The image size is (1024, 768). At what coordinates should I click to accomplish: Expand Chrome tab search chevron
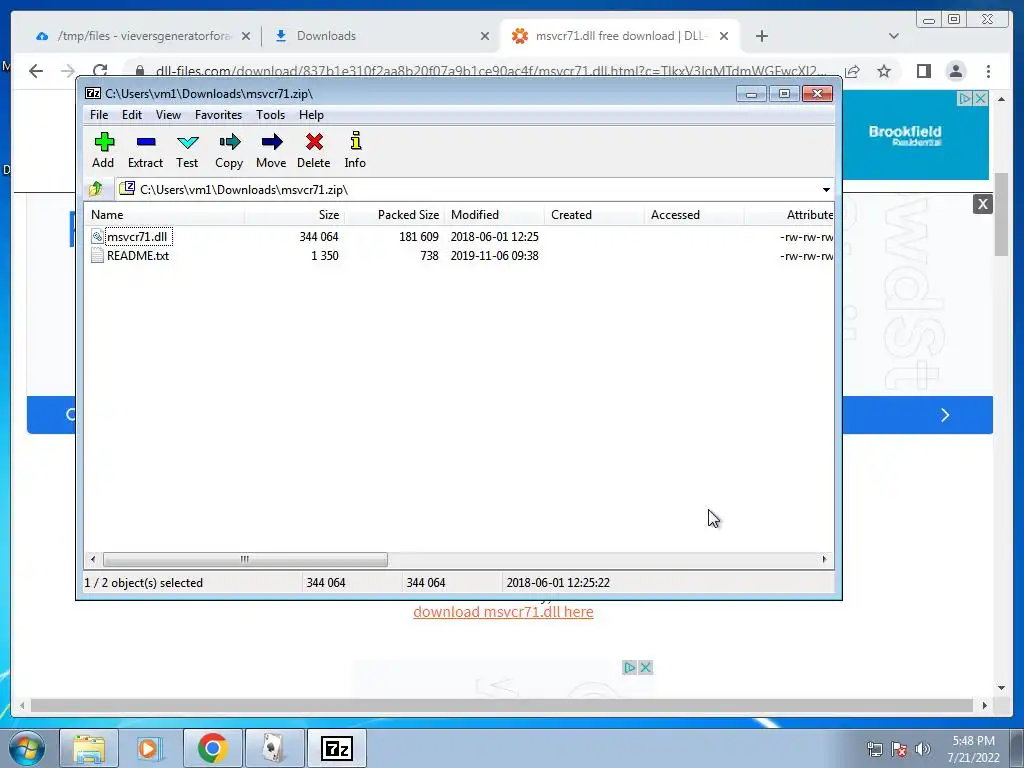(x=894, y=36)
